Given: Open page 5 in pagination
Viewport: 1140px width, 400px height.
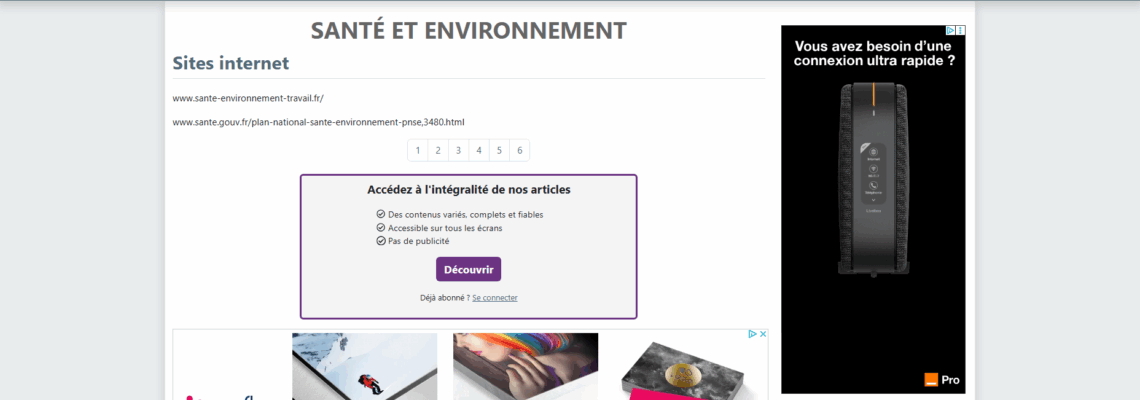Looking at the screenshot, I should coord(499,150).
